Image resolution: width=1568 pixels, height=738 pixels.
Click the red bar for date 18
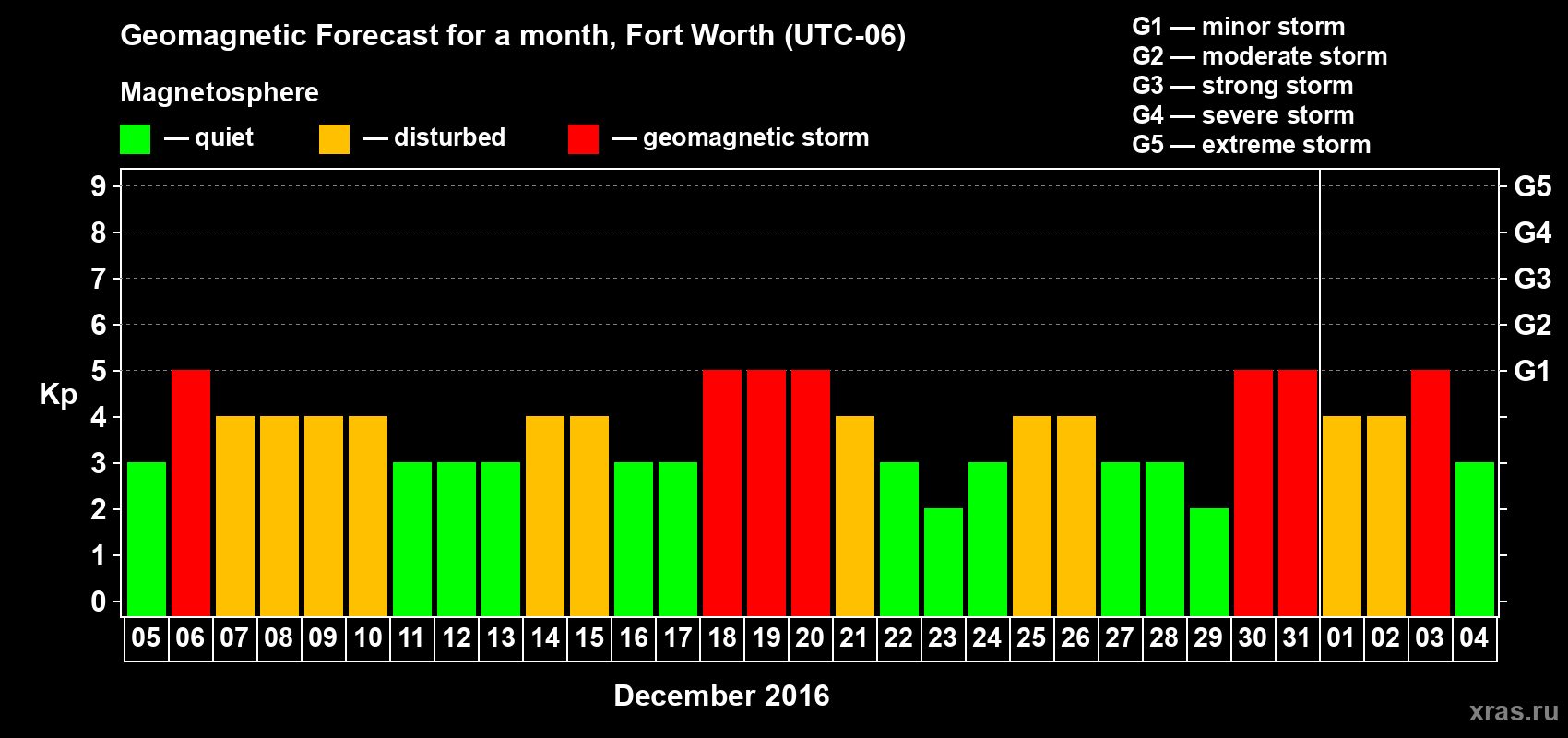click(x=722, y=494)
